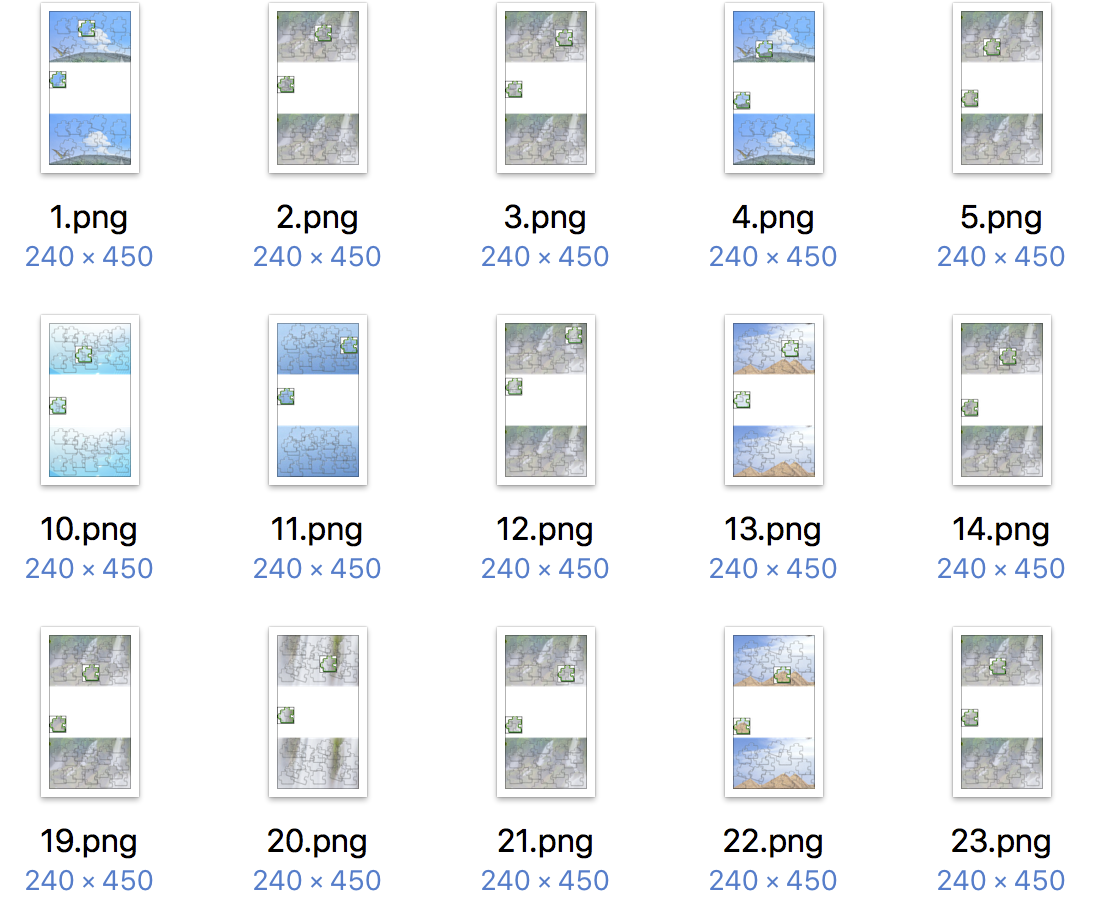1104x914 pixels.
Task: Click the 240 × 450 dimensions under 13.png
Action: pyautogui.click(x=773, y=569)
